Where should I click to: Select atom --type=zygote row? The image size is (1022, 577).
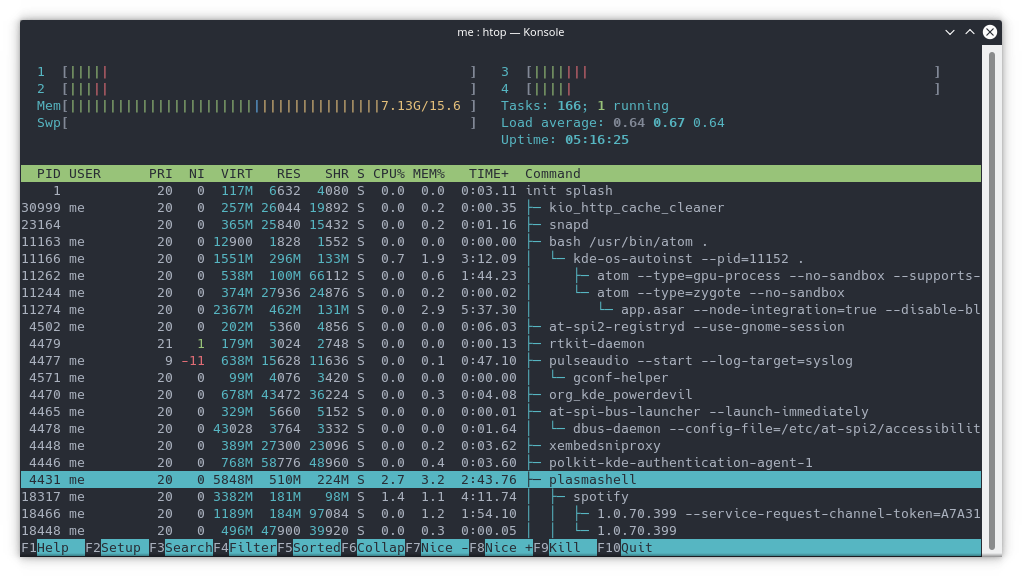[501, 292]
